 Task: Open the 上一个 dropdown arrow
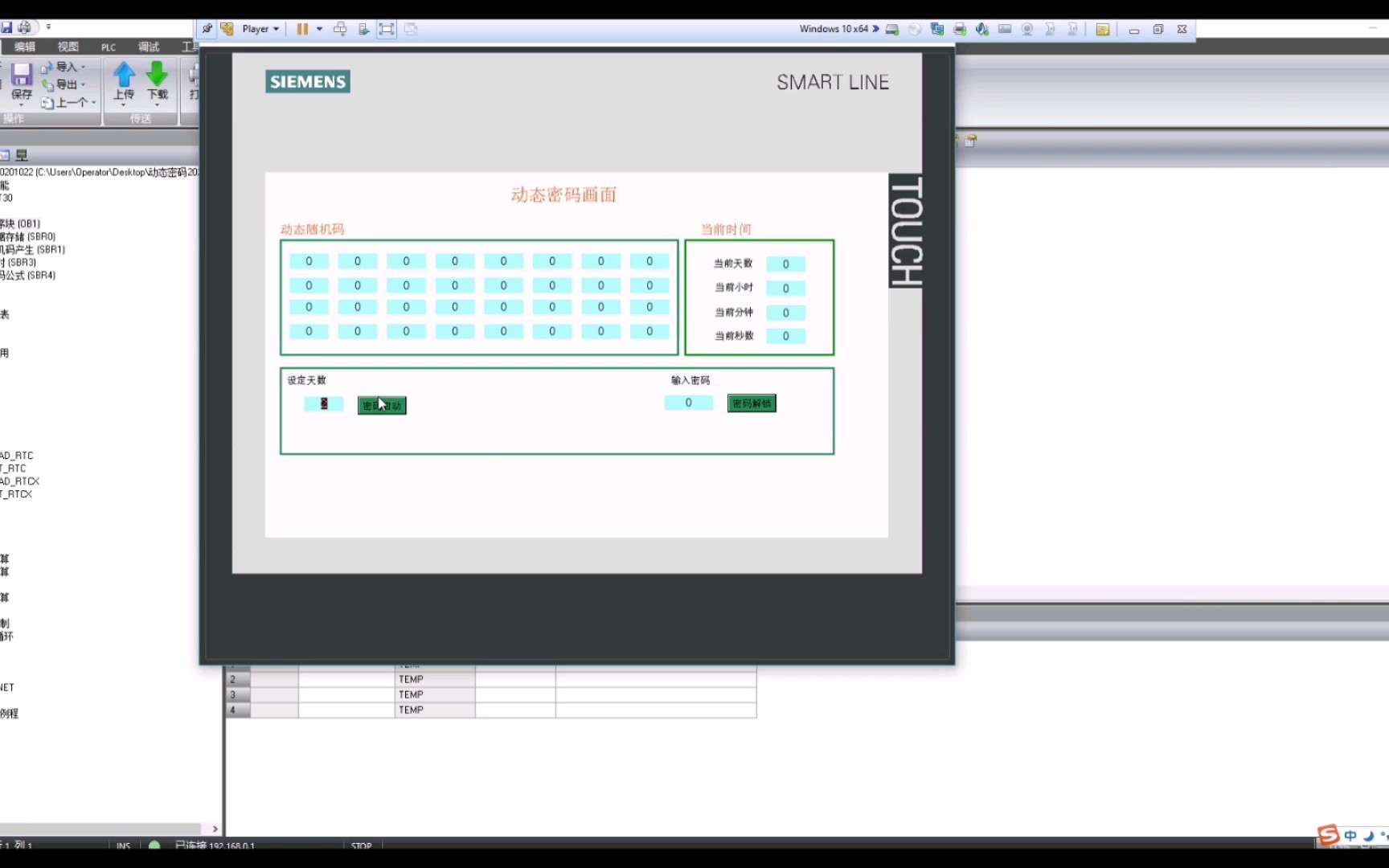click(94, 103)
